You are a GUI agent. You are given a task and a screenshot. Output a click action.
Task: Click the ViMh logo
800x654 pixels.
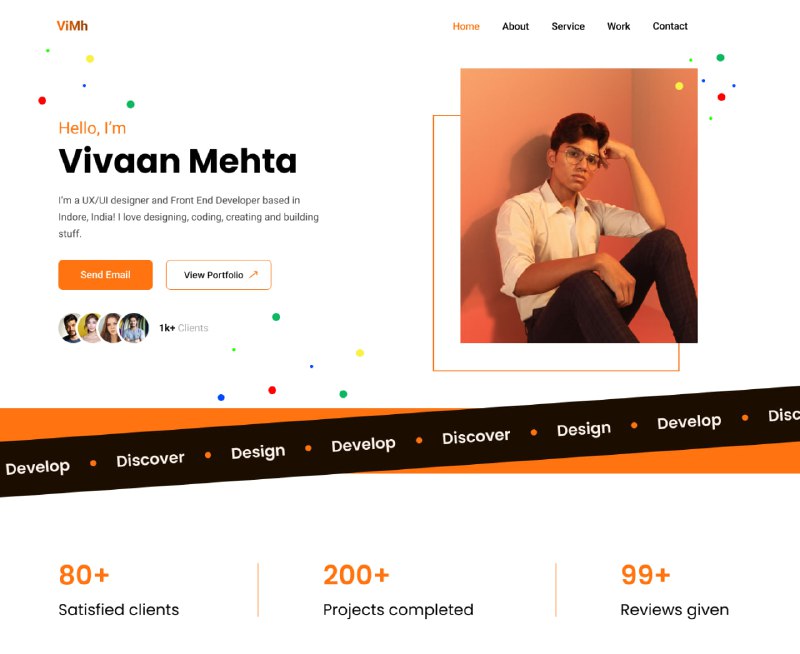72,26
